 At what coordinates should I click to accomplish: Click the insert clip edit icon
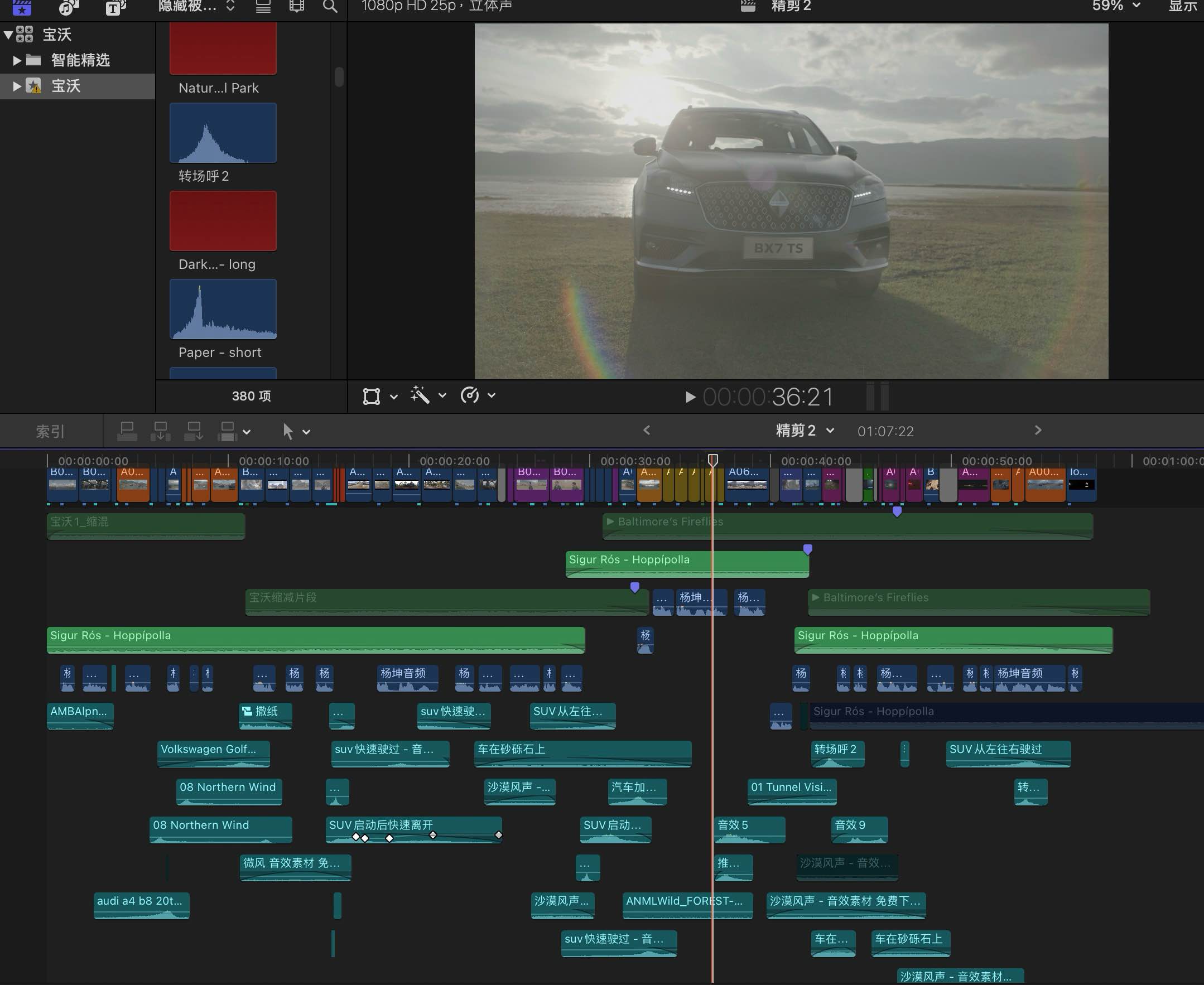(161, 431)
